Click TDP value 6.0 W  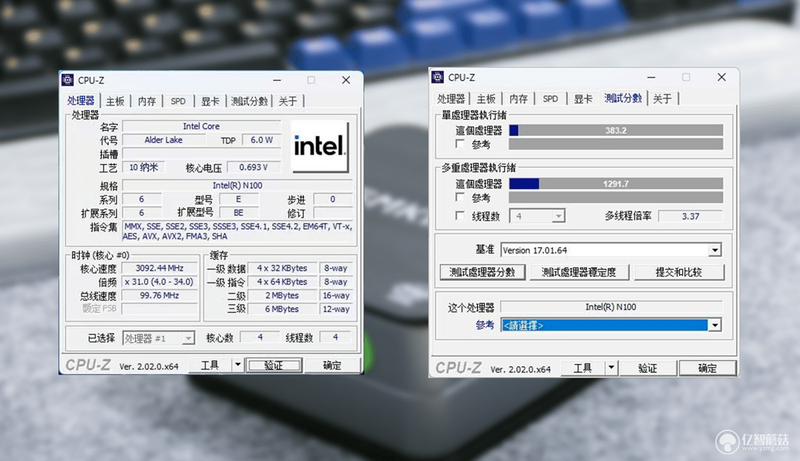coord(261,140)
